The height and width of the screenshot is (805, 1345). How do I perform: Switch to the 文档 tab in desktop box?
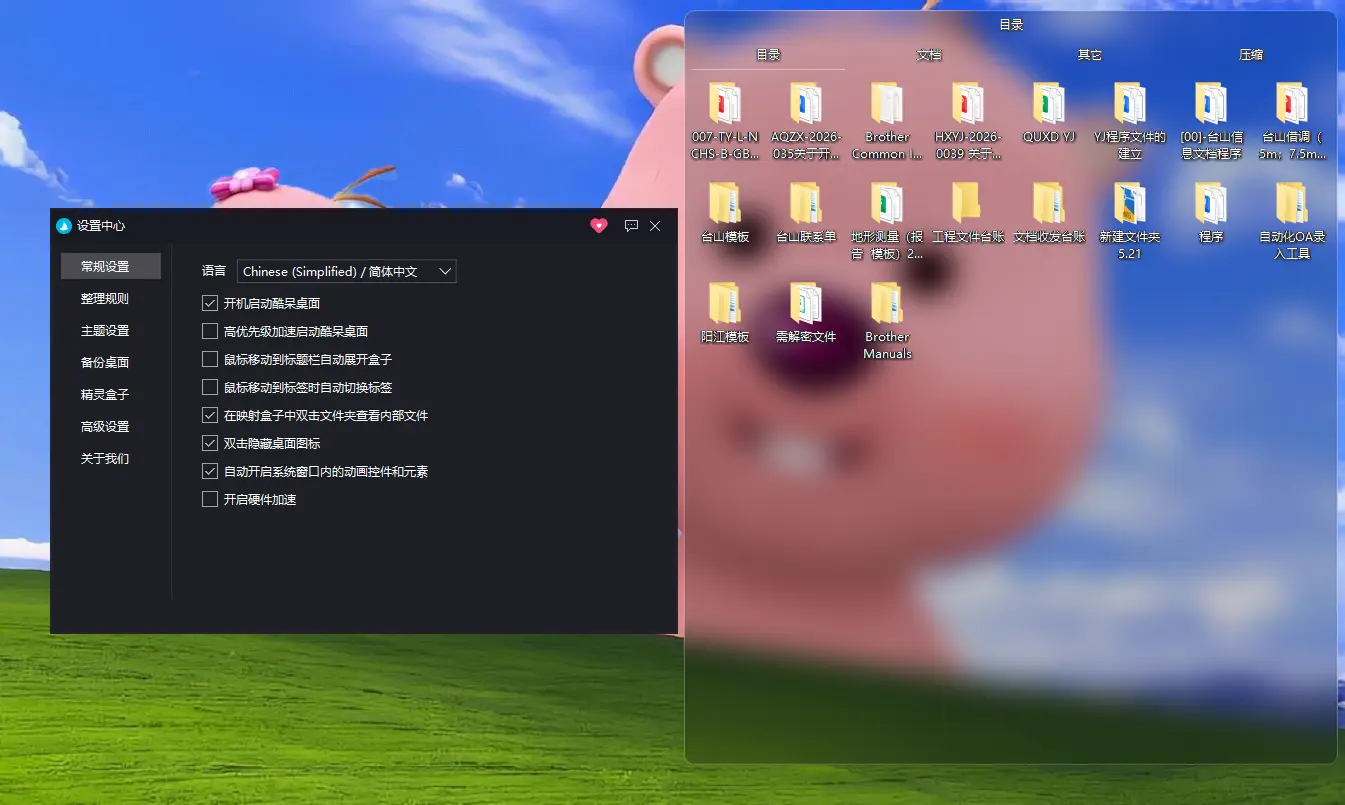929,55
